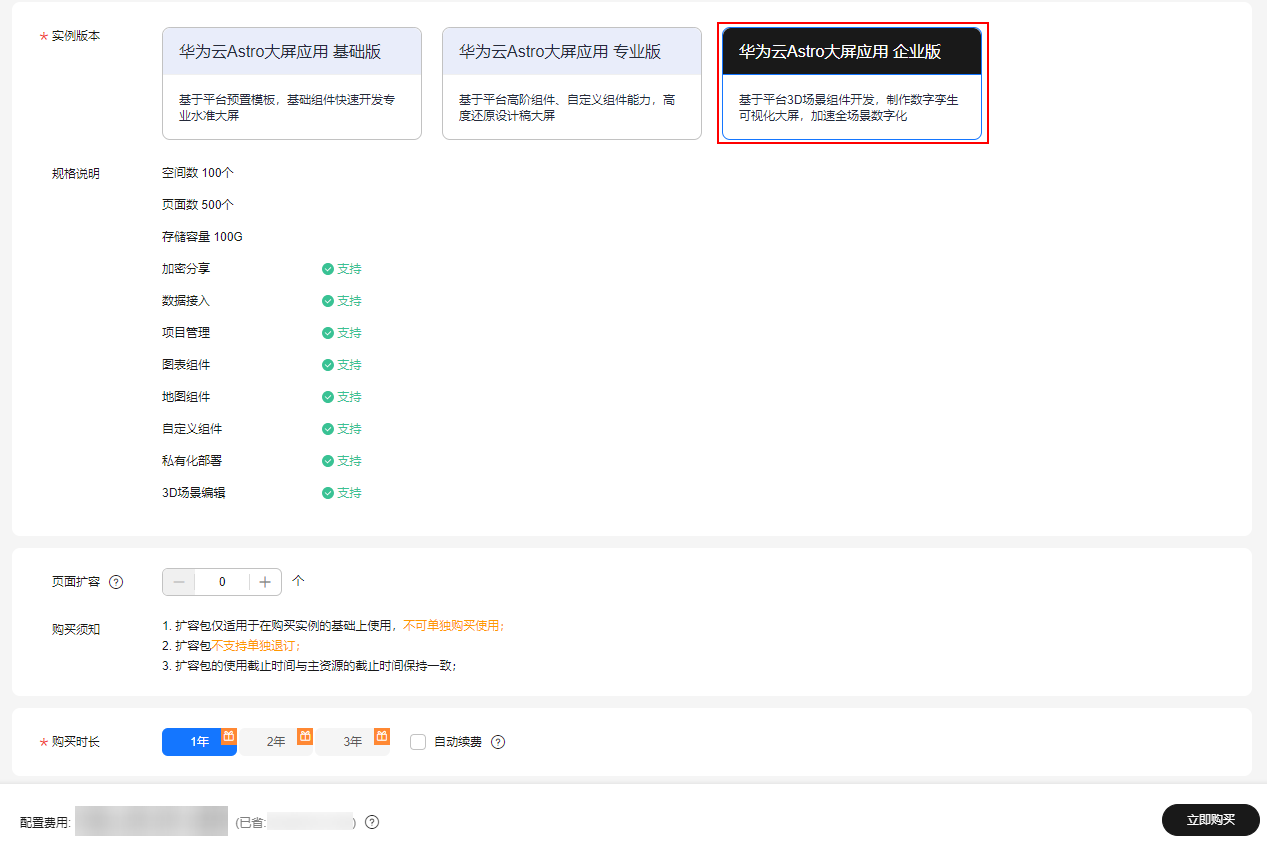Screen dimensions: 1267x844
Task: Select the 华为云Astro大屏应用 企业版 card
Action: 852,83
